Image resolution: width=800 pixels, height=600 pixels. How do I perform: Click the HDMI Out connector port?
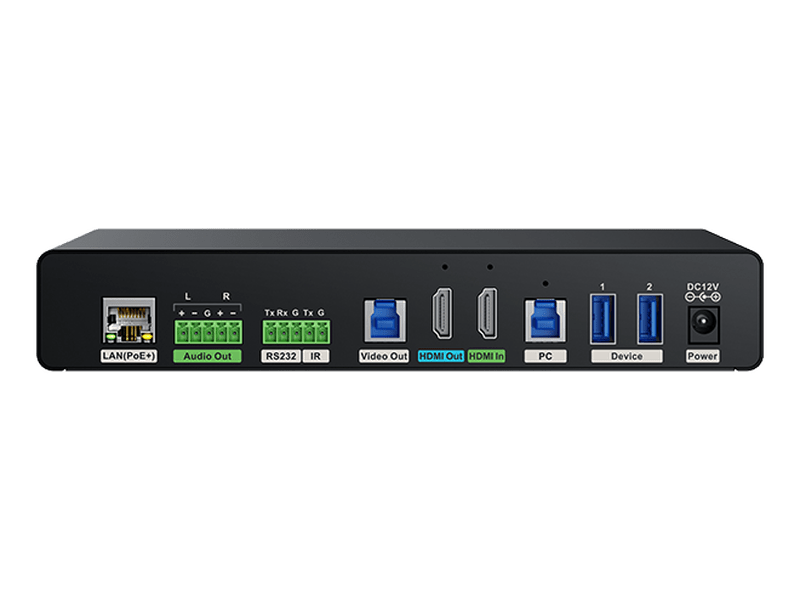pos(442,313)
